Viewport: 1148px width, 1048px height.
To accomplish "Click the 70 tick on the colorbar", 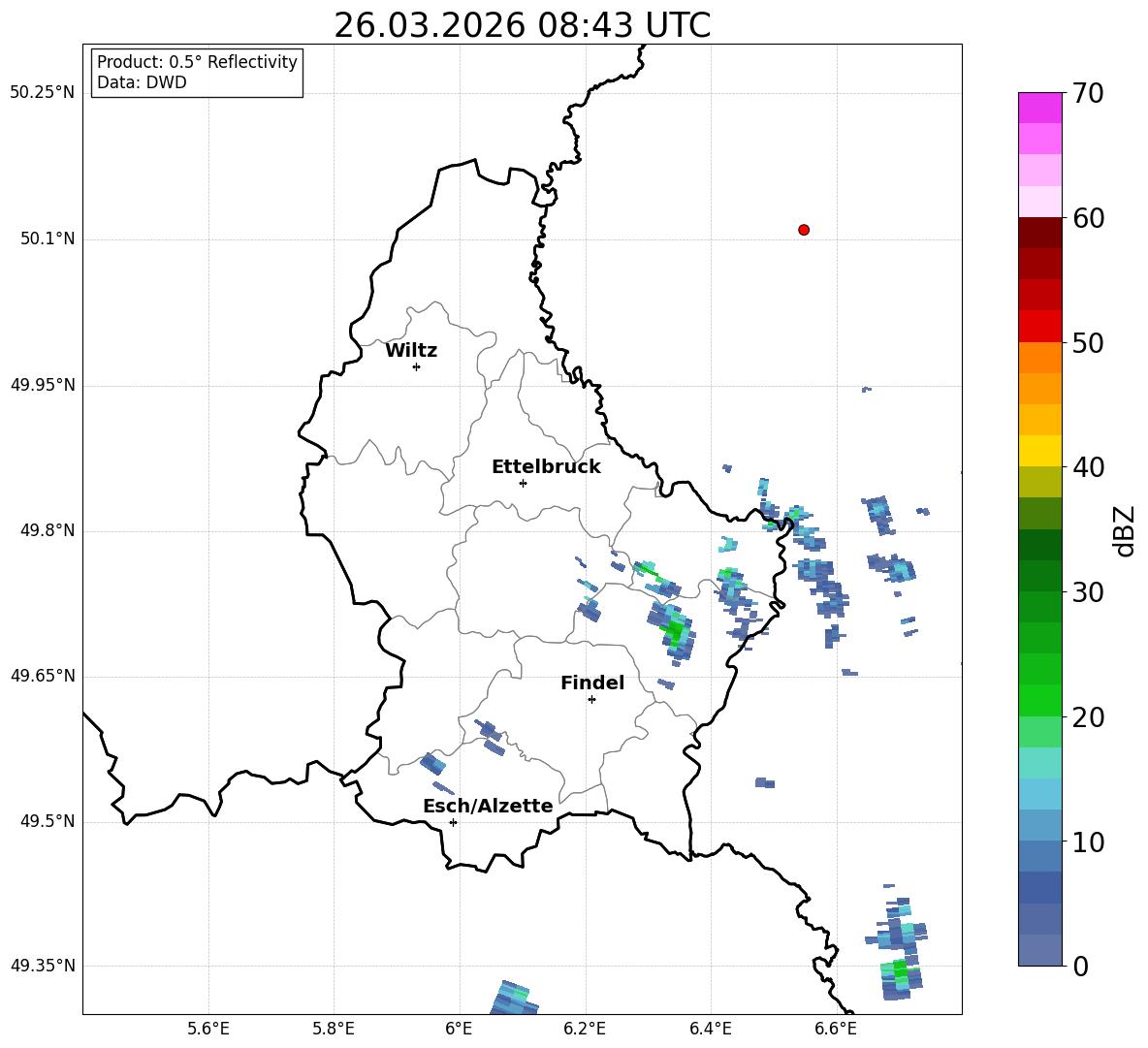I will (1088, 94).
